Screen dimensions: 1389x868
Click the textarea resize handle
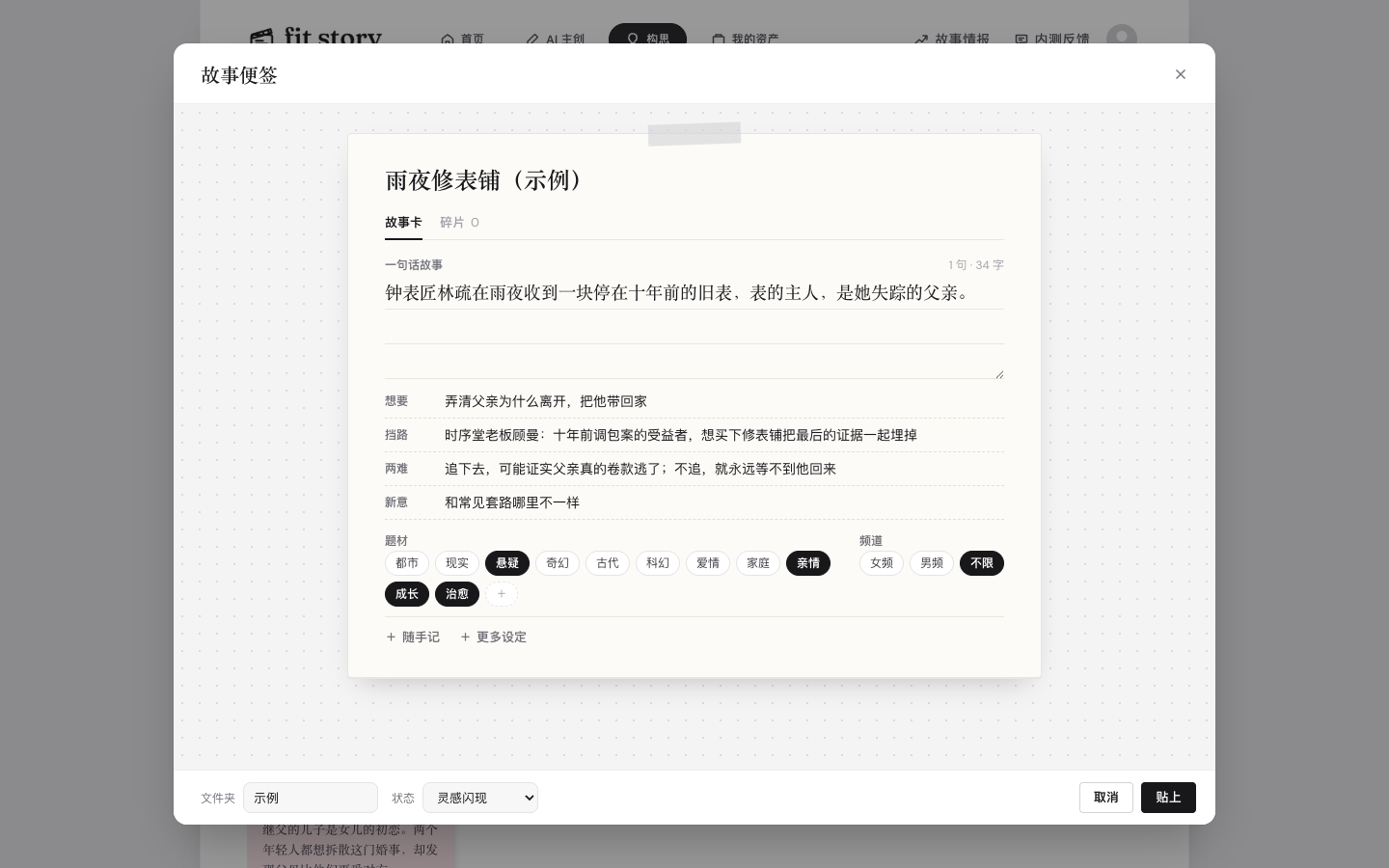pos(999,374)
